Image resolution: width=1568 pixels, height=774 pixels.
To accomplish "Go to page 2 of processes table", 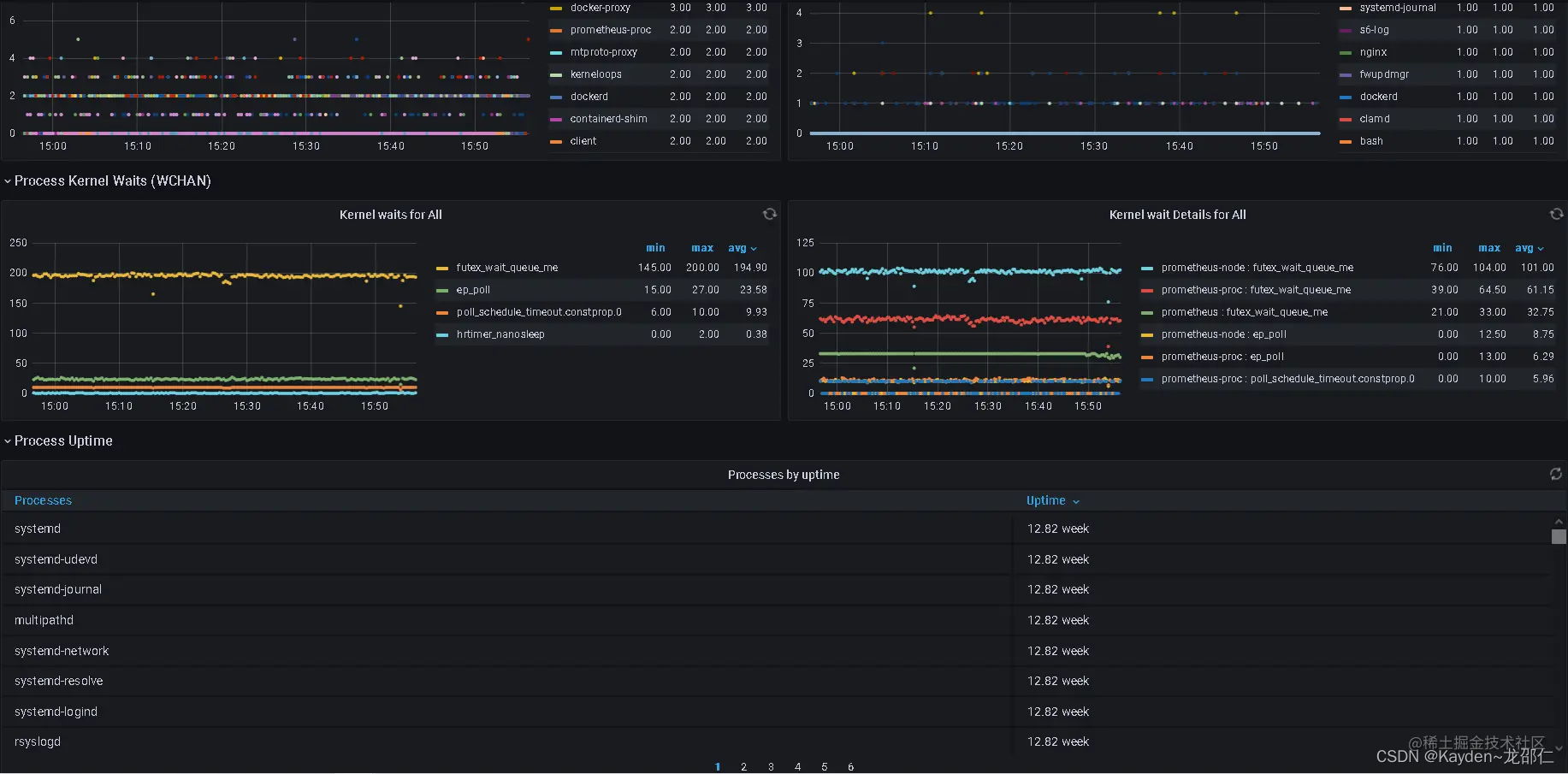I will tap(743, 767).
